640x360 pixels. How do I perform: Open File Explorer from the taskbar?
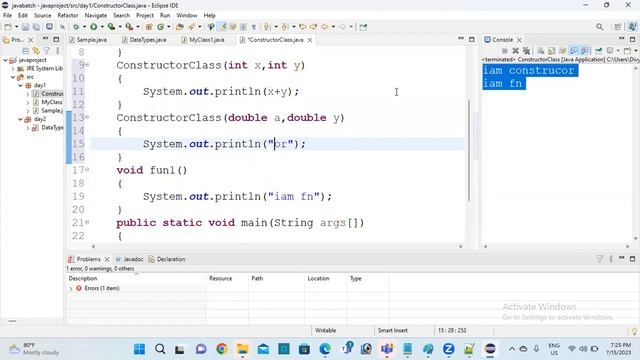[x=242, y=349]
